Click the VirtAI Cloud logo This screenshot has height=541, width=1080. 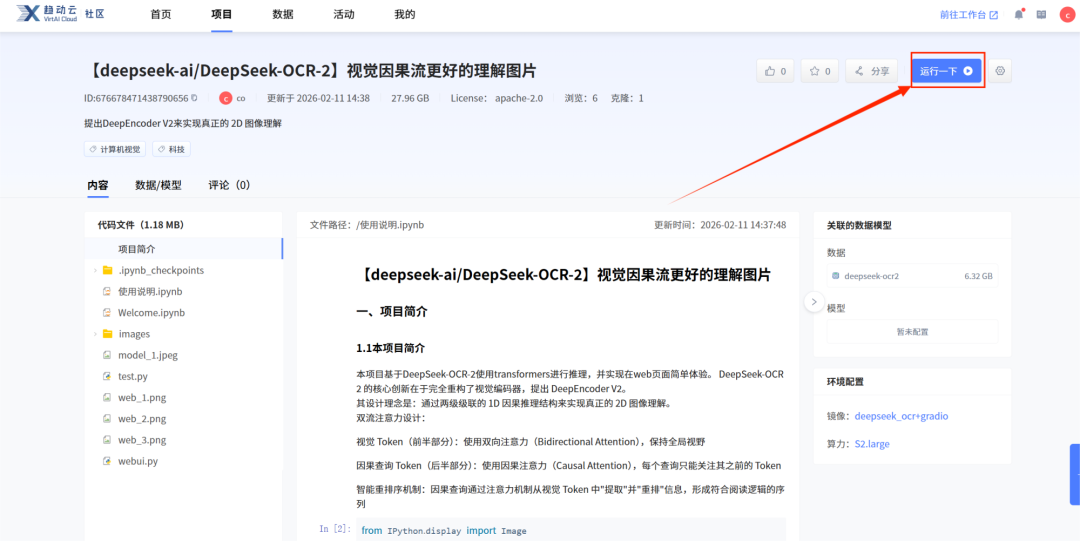point(47,14)
